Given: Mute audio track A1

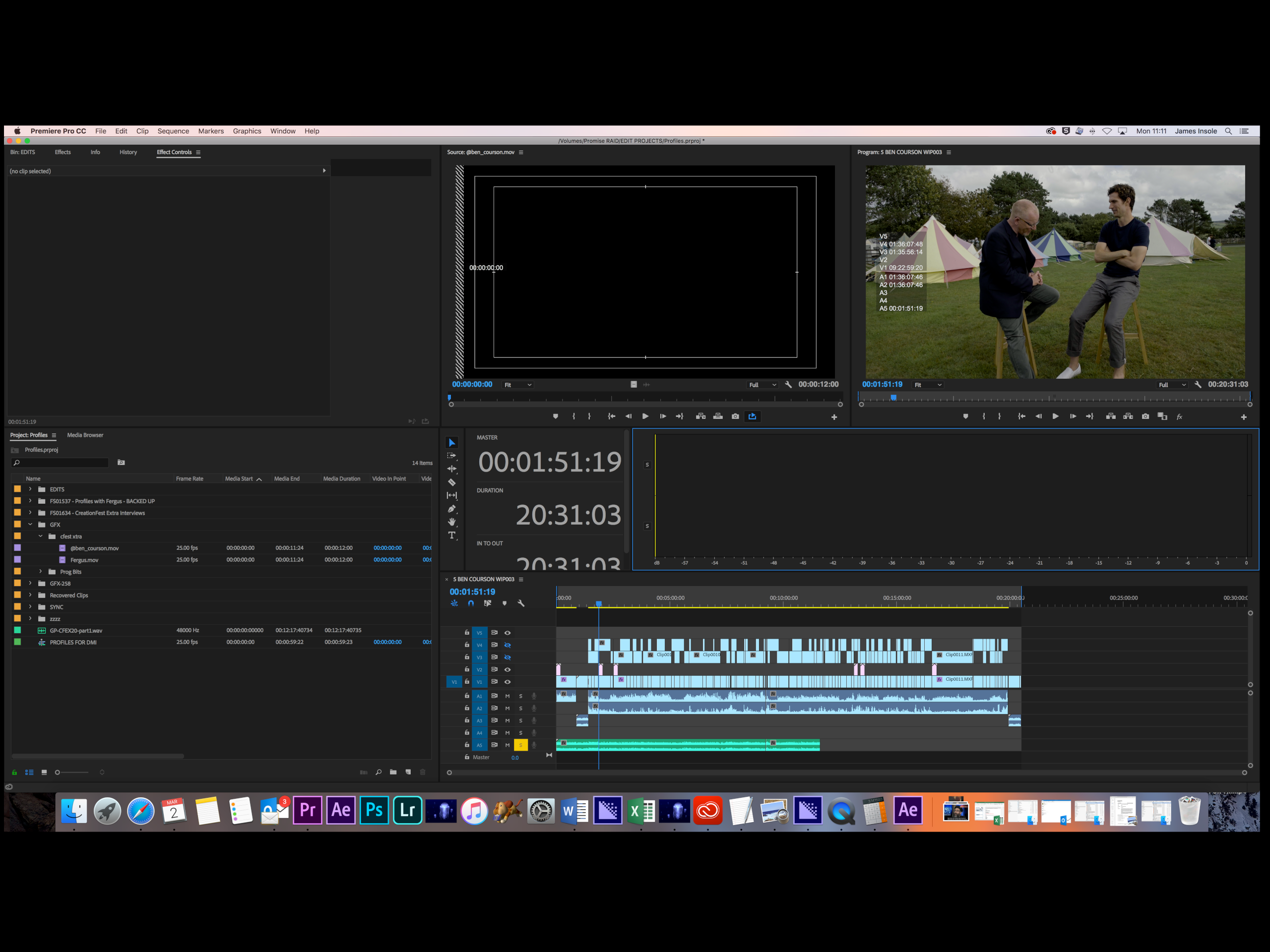Looking at the screenshot, I should (508, 696).
